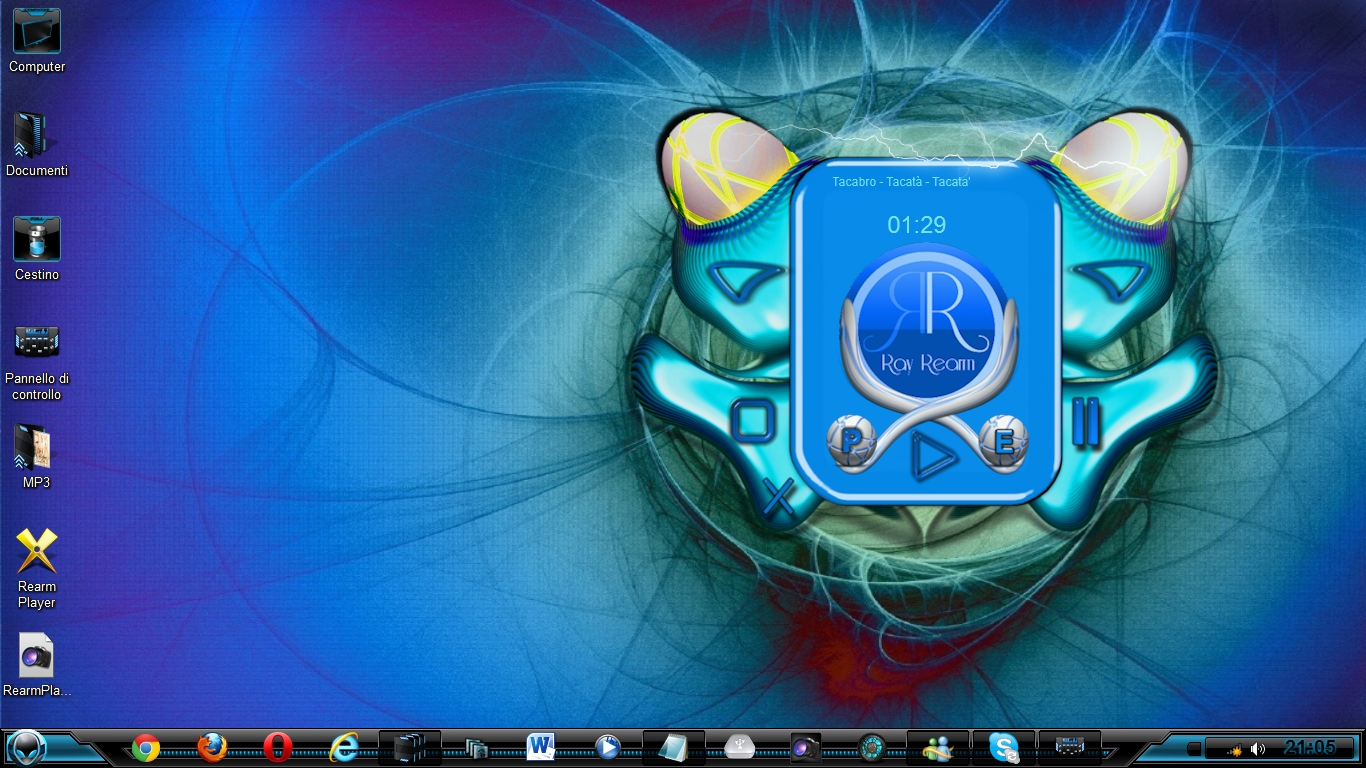Open Skype from the taskbar

(1003, 747)
